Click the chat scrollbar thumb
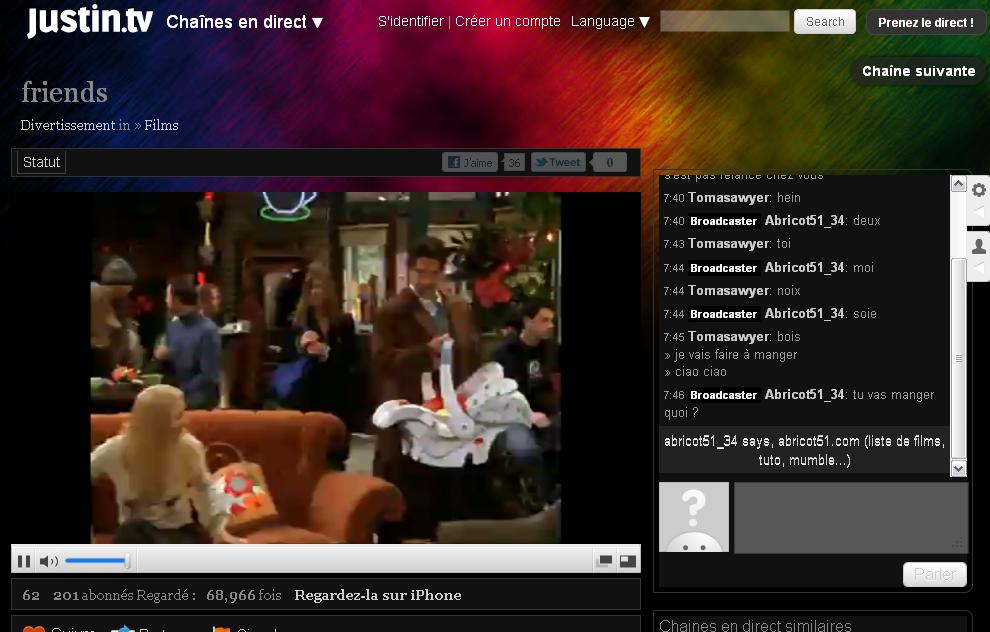 click(x=958, y=358)
